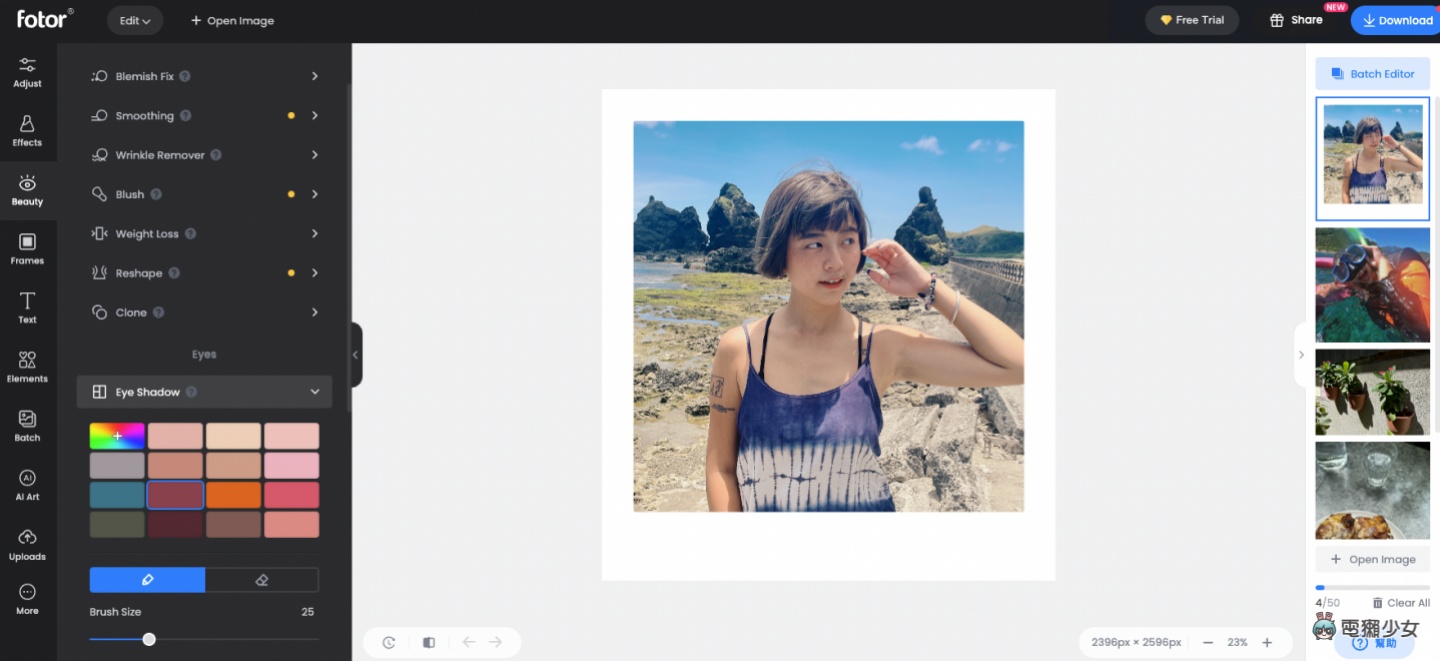1440x661 pixels.
Task: Open the Elements panel
Action: (x=27, y=366)
